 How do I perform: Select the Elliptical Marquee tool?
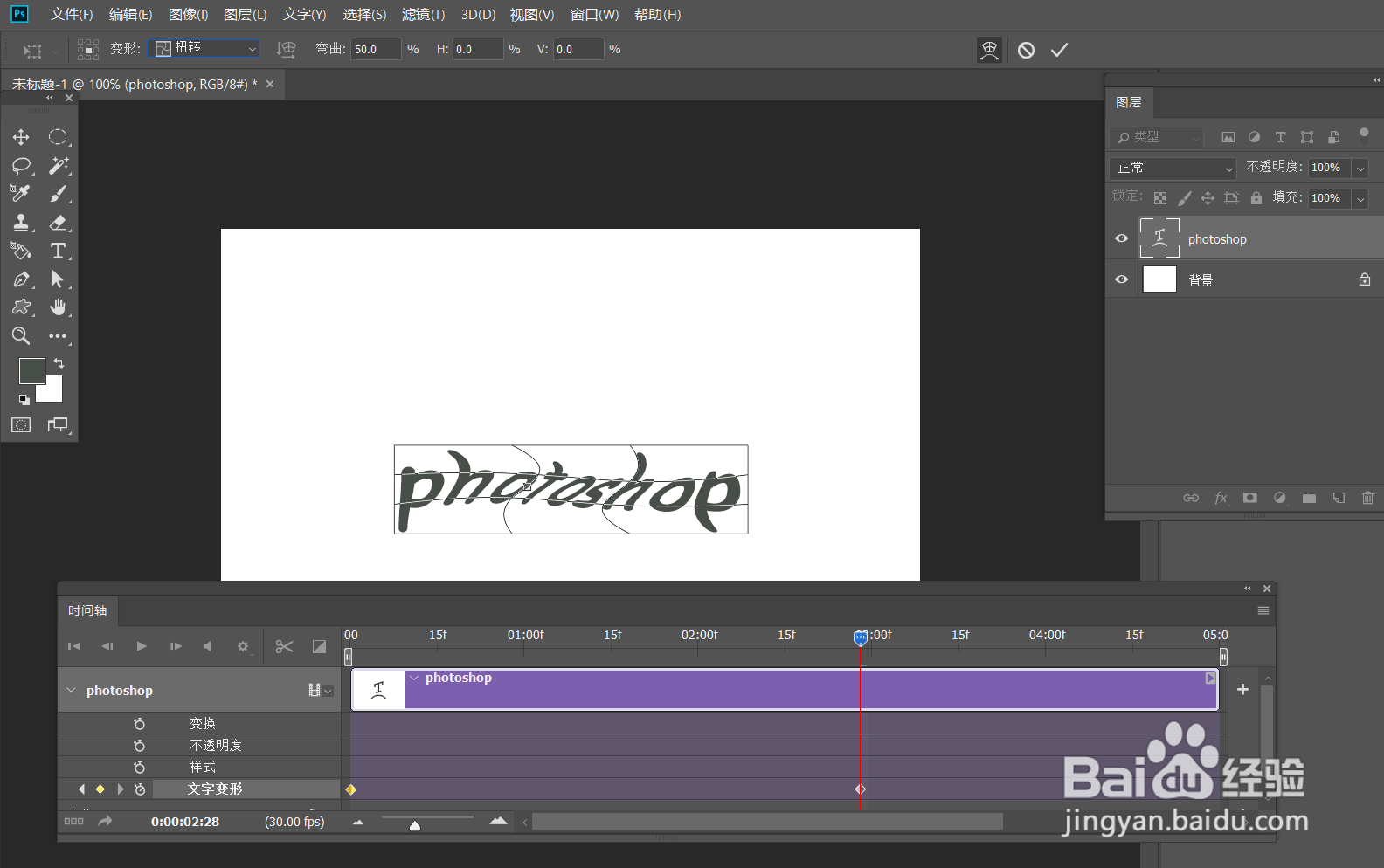(58, 137)
